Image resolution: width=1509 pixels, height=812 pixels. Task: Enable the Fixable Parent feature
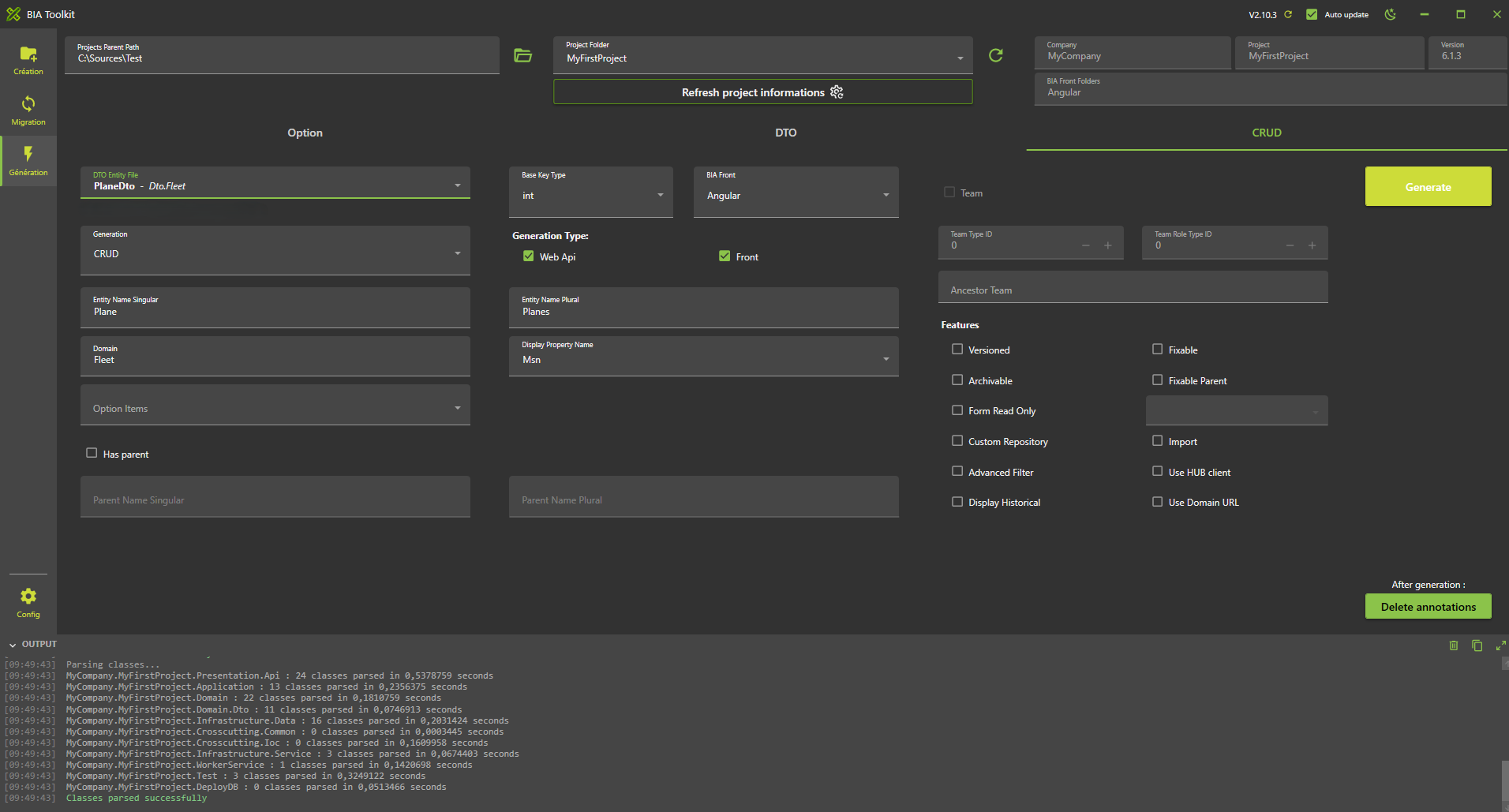(x=1158, y=380)
